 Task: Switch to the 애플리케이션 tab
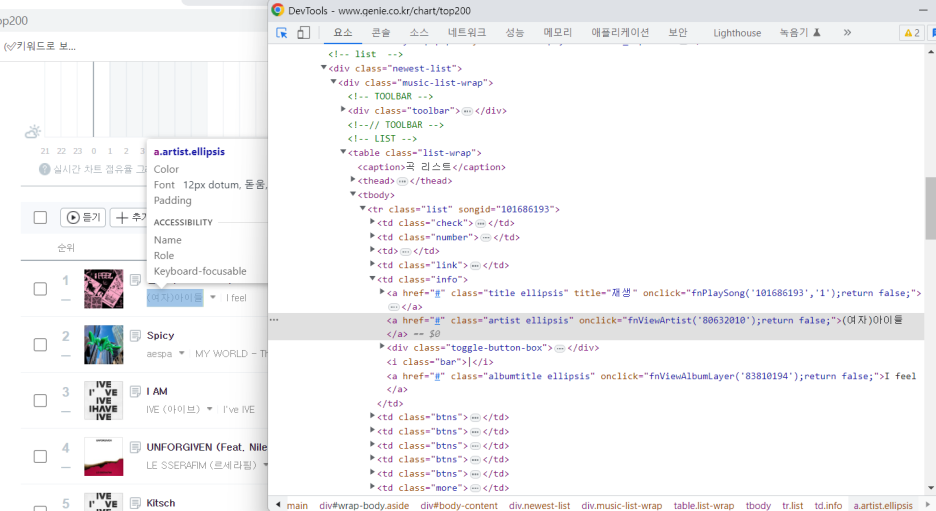tap(620, 33)
